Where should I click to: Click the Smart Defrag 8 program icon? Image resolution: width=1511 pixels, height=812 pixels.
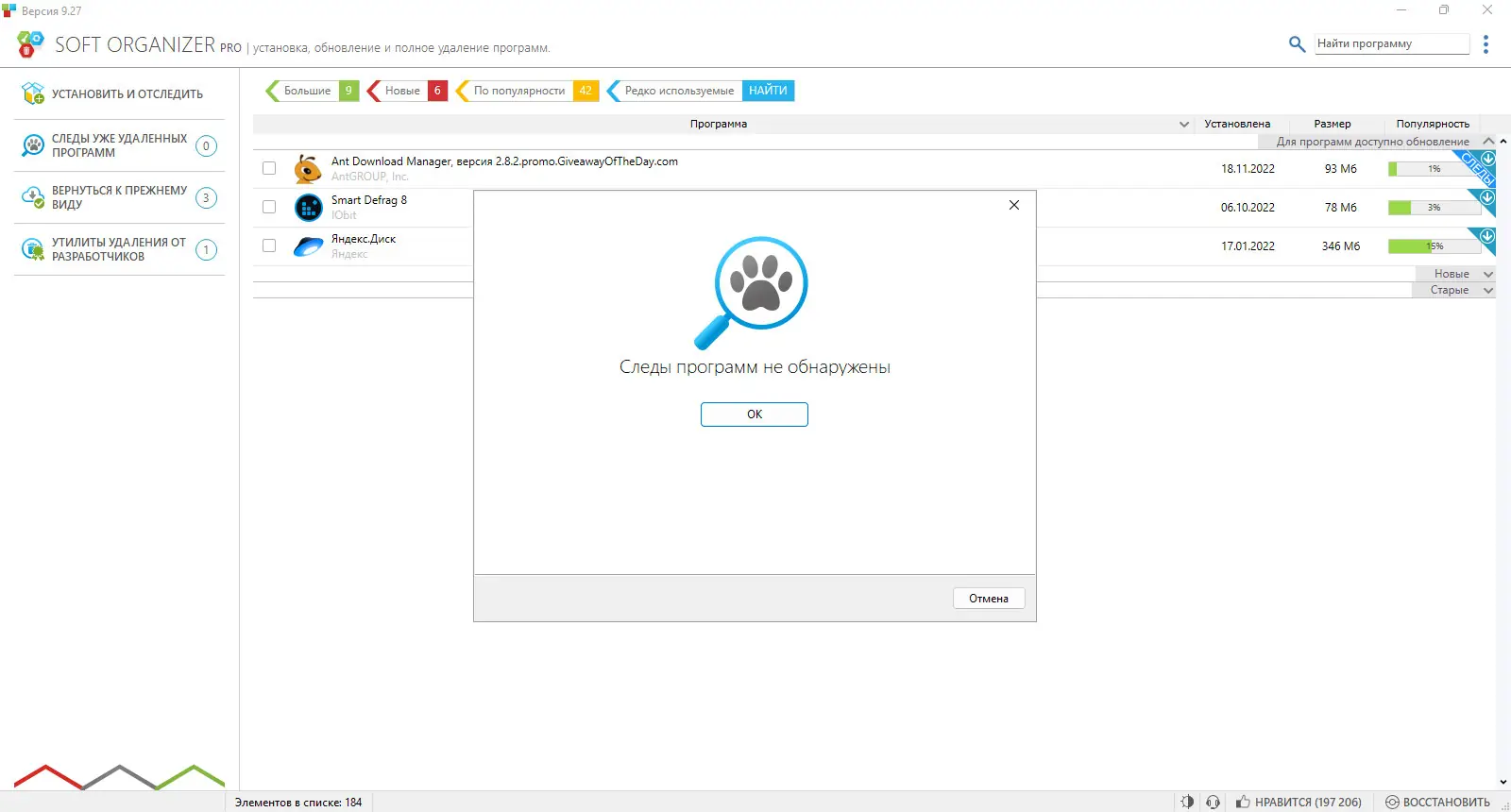click(x=308, y=207)
